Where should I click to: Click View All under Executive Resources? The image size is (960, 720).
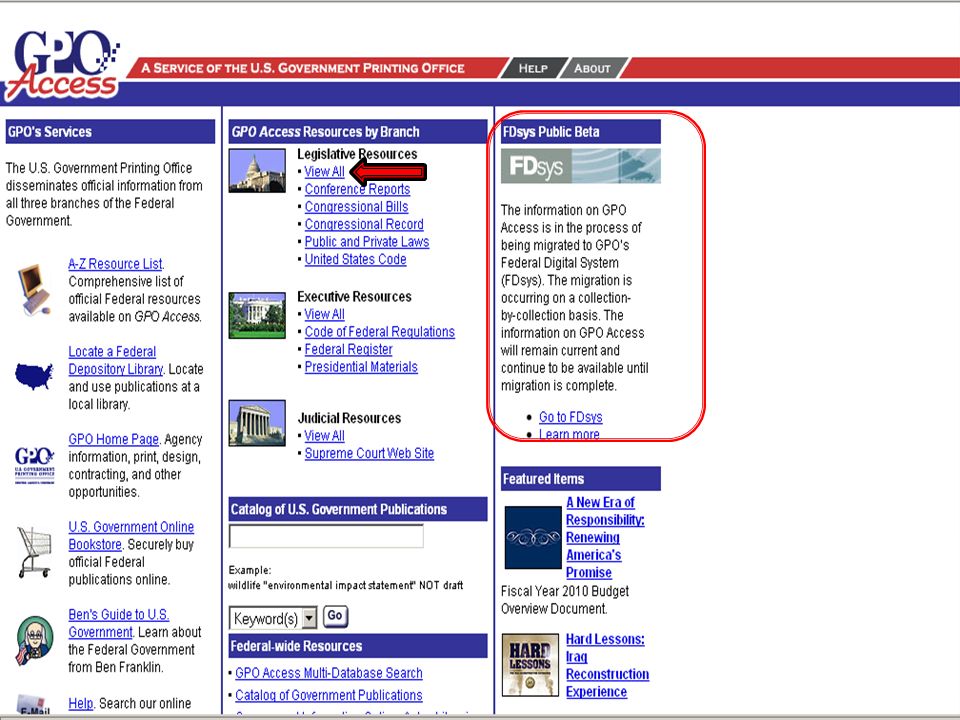click(x=324, y=315)
